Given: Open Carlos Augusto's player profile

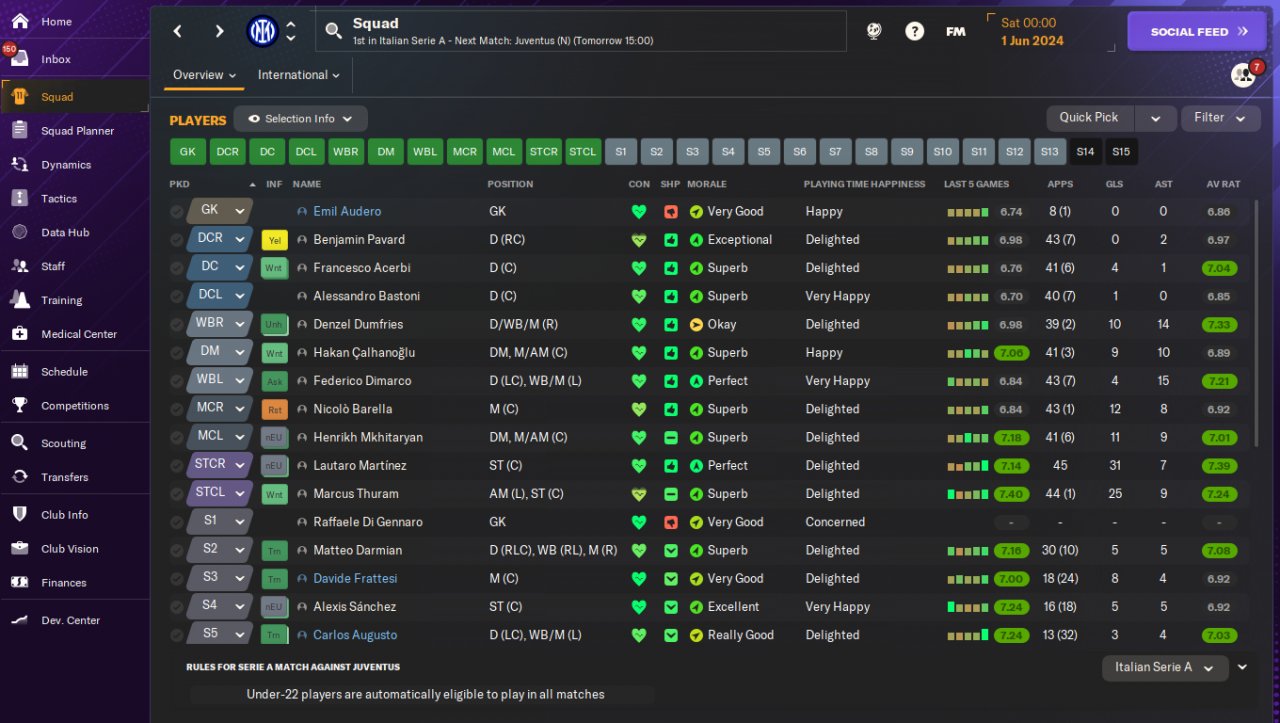Looking at the screenshot, I should click(355, 635).
